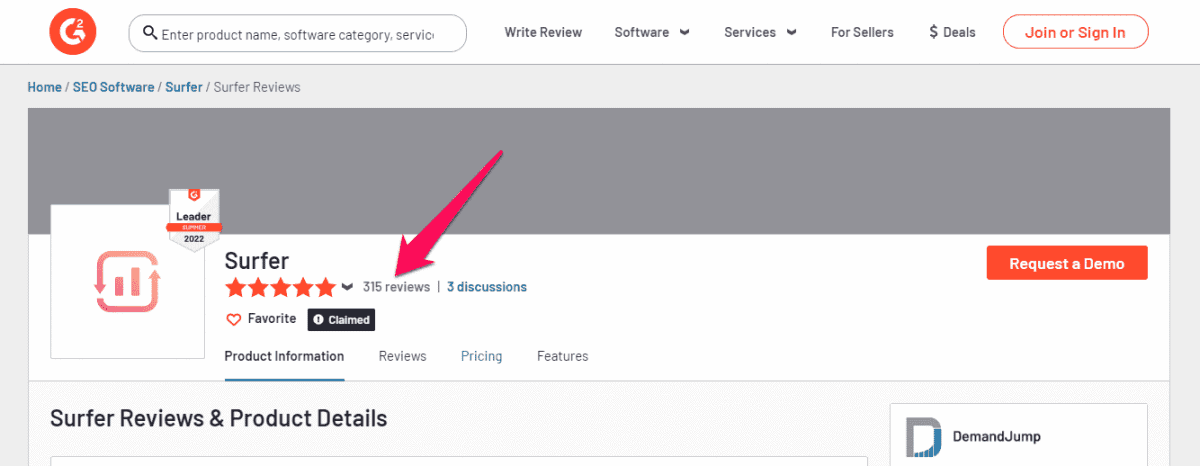
Task: Click Join or Sign In button
Action: (x=1075, y=32)
